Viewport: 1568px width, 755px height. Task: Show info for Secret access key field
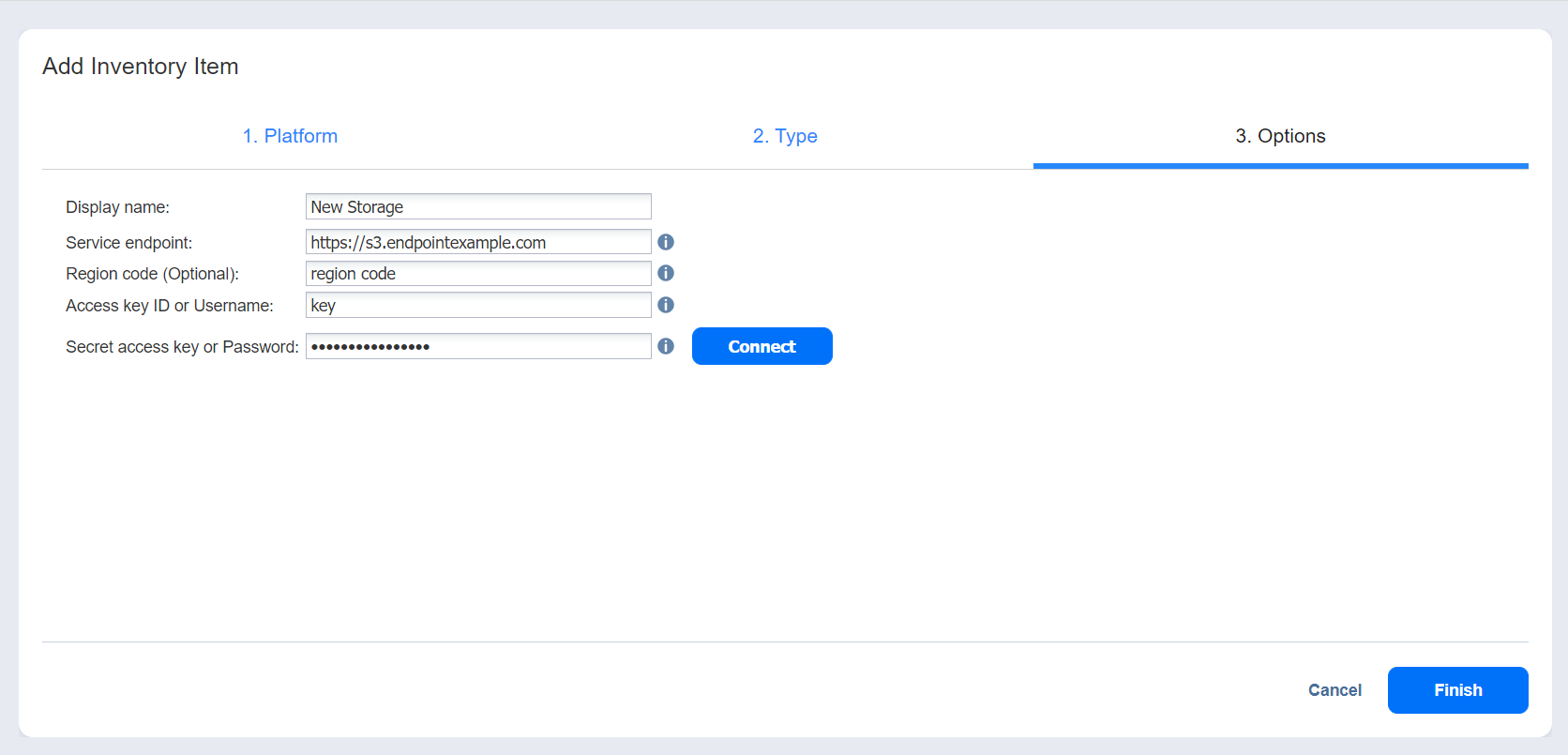coord(666,346)
